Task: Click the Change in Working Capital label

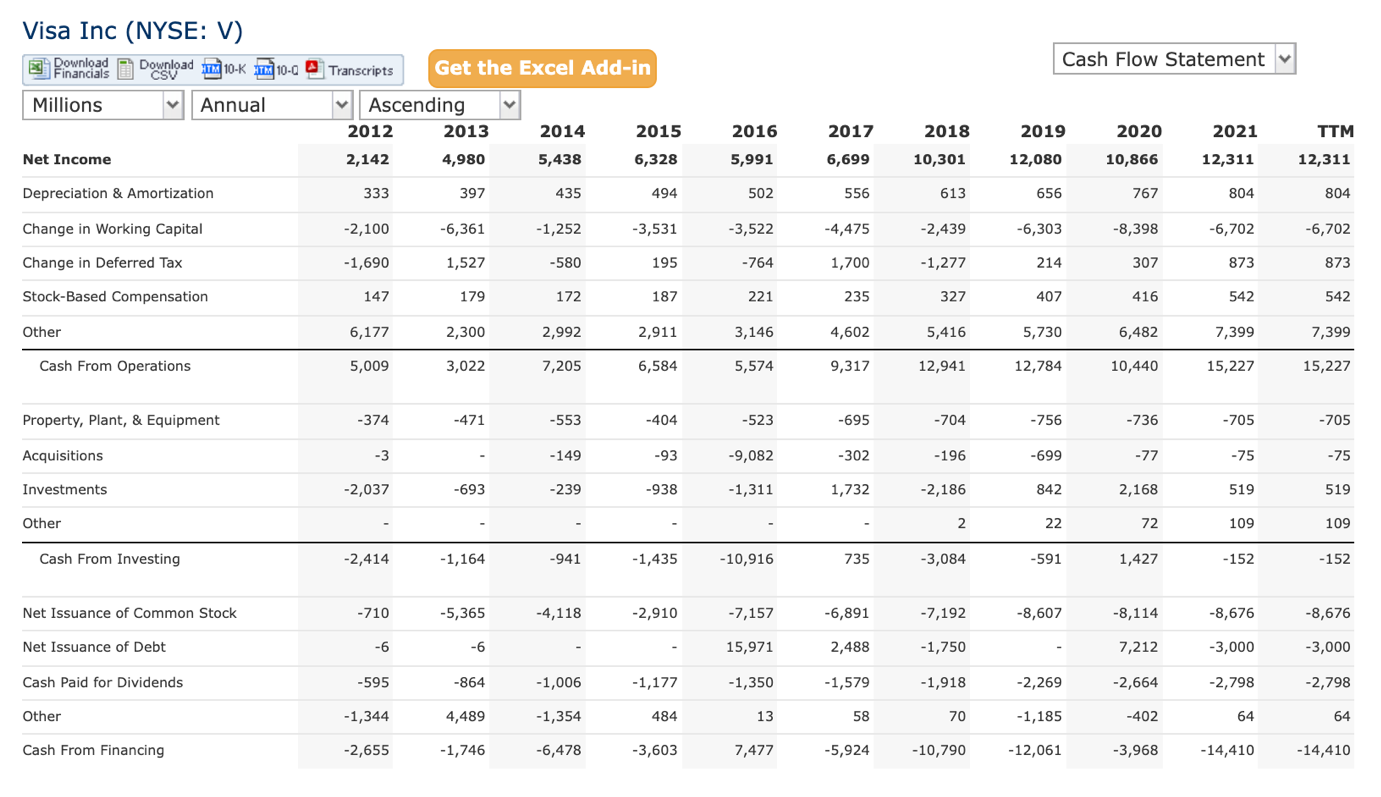Action: click(x=112, y=229)
